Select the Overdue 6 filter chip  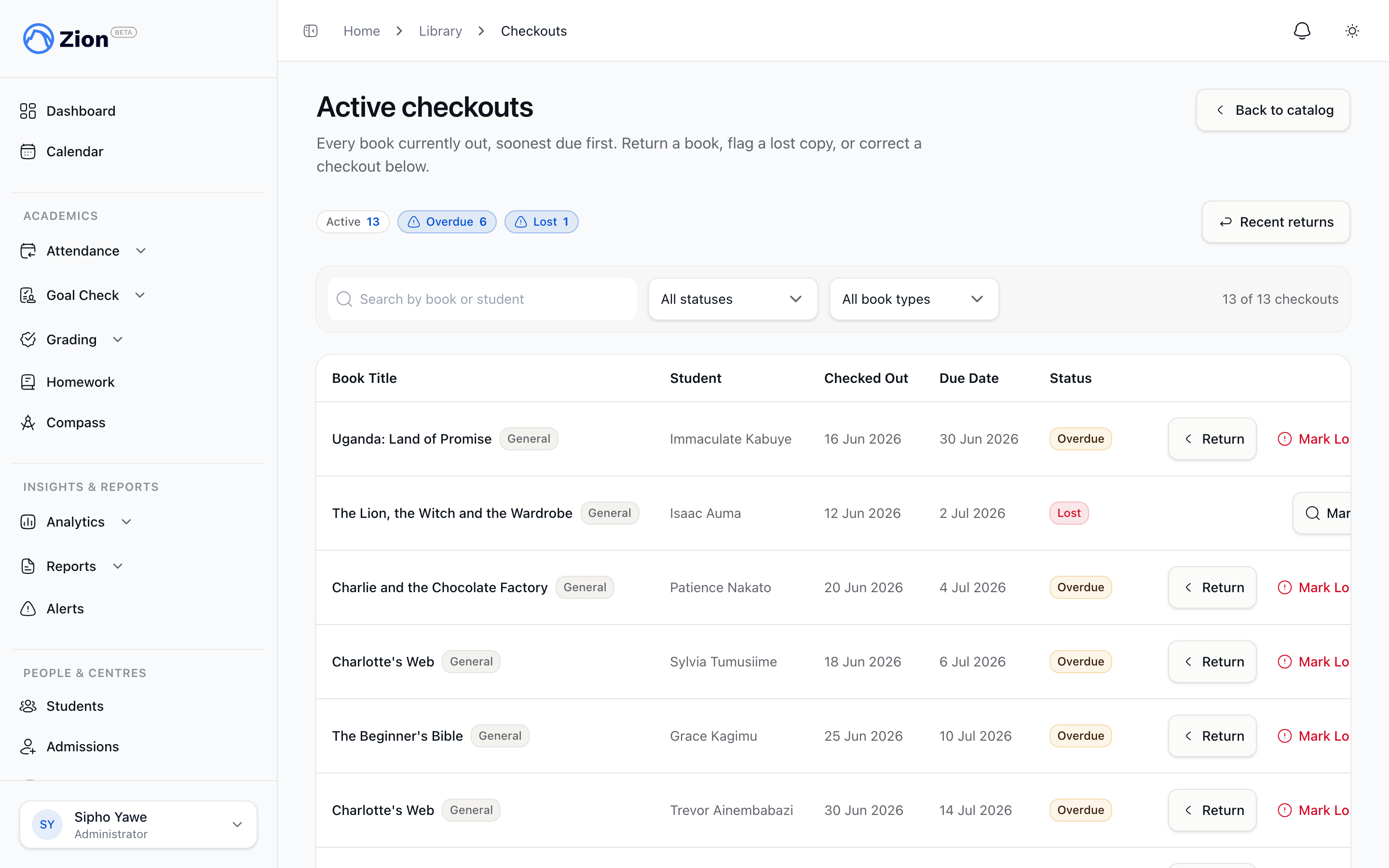tap(447, 222)
